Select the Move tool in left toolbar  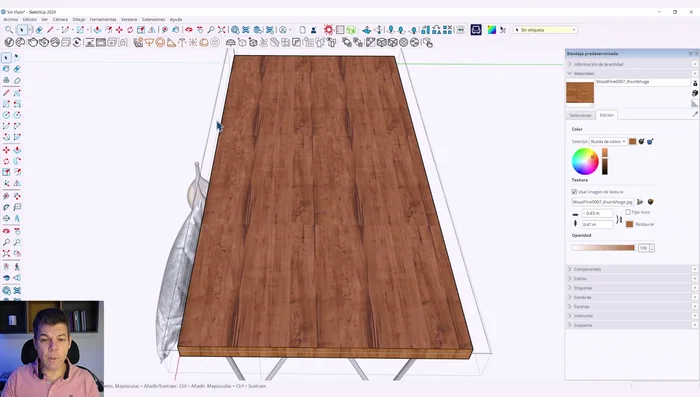coord(6,150)
